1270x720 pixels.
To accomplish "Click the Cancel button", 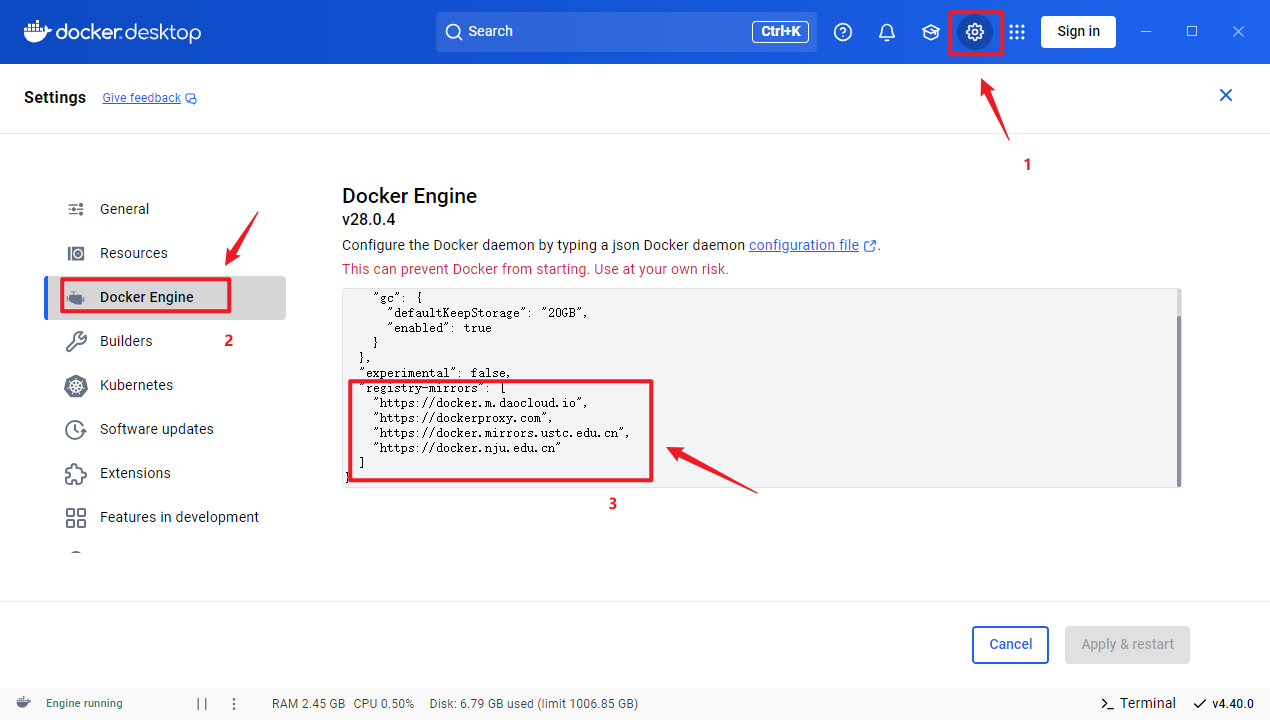I will (1010, 645).
